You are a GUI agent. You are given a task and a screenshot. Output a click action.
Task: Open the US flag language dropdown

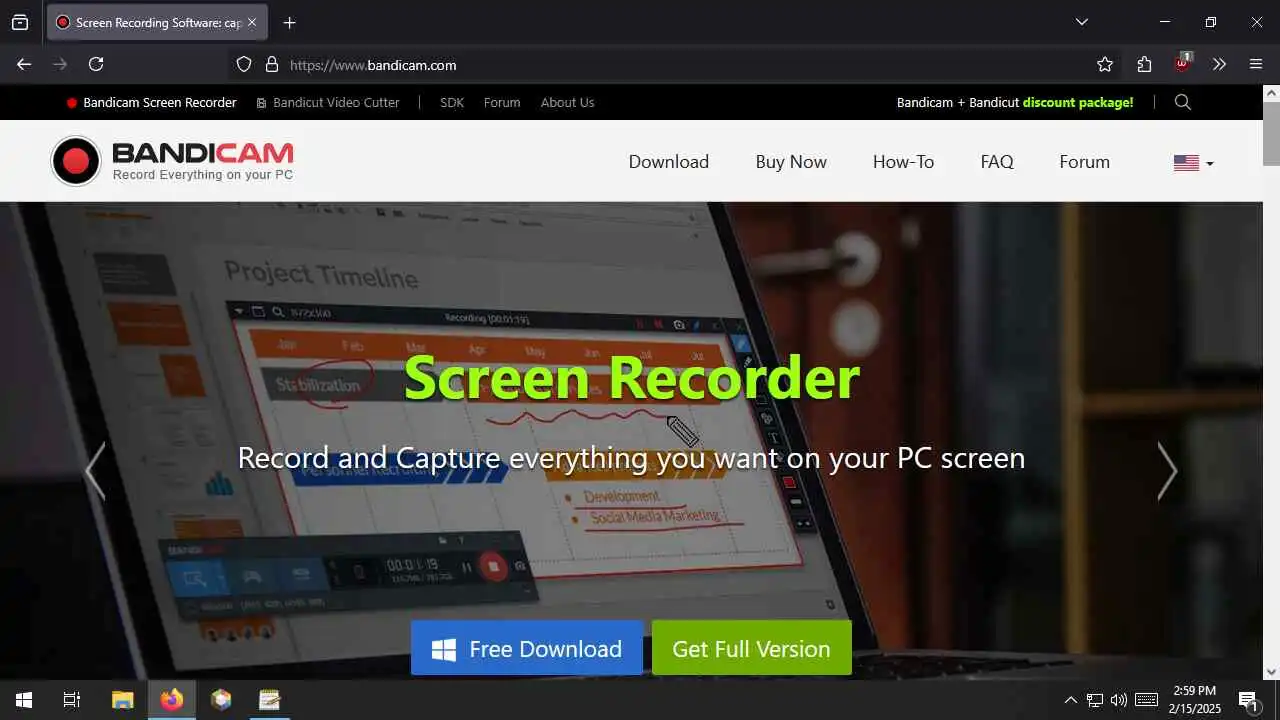tap(1193, 163)
